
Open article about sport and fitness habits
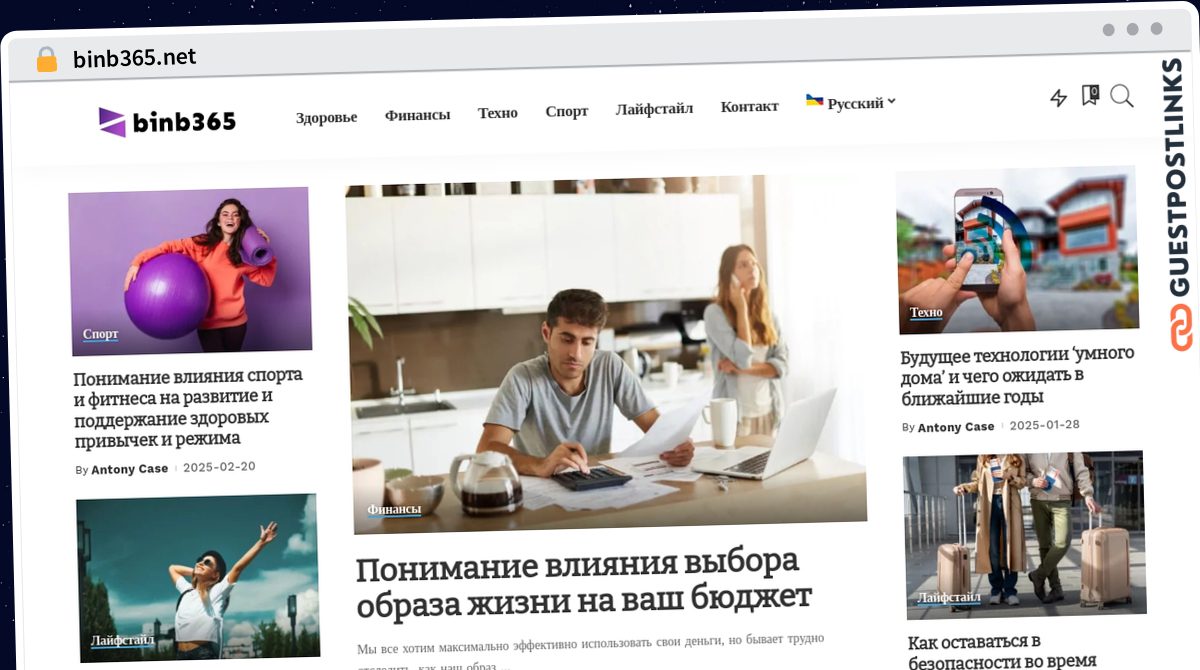(x=188, y=408)
